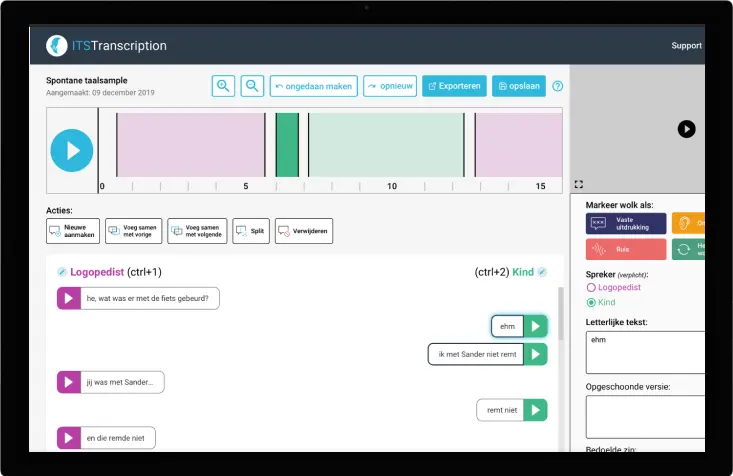Open the help question mark icon
733x476 pixels.
557,86
